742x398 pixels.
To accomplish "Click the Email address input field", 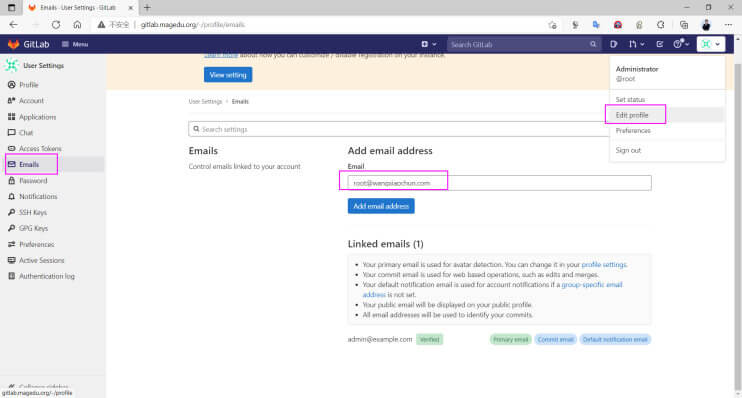I will 499,183.
